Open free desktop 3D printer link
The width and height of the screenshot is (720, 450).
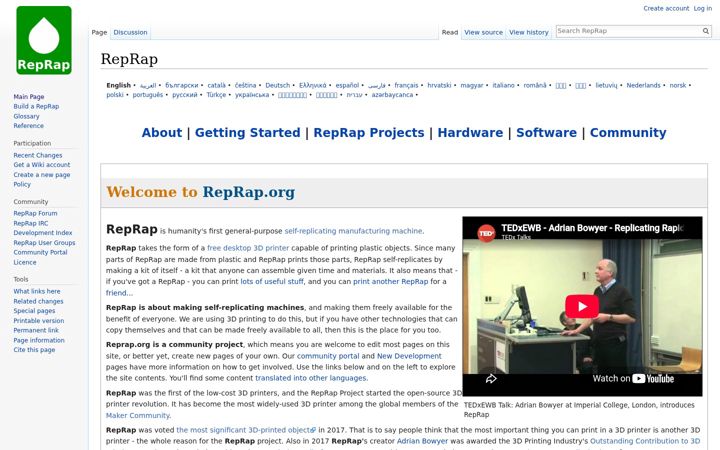[x=248, y=248]
